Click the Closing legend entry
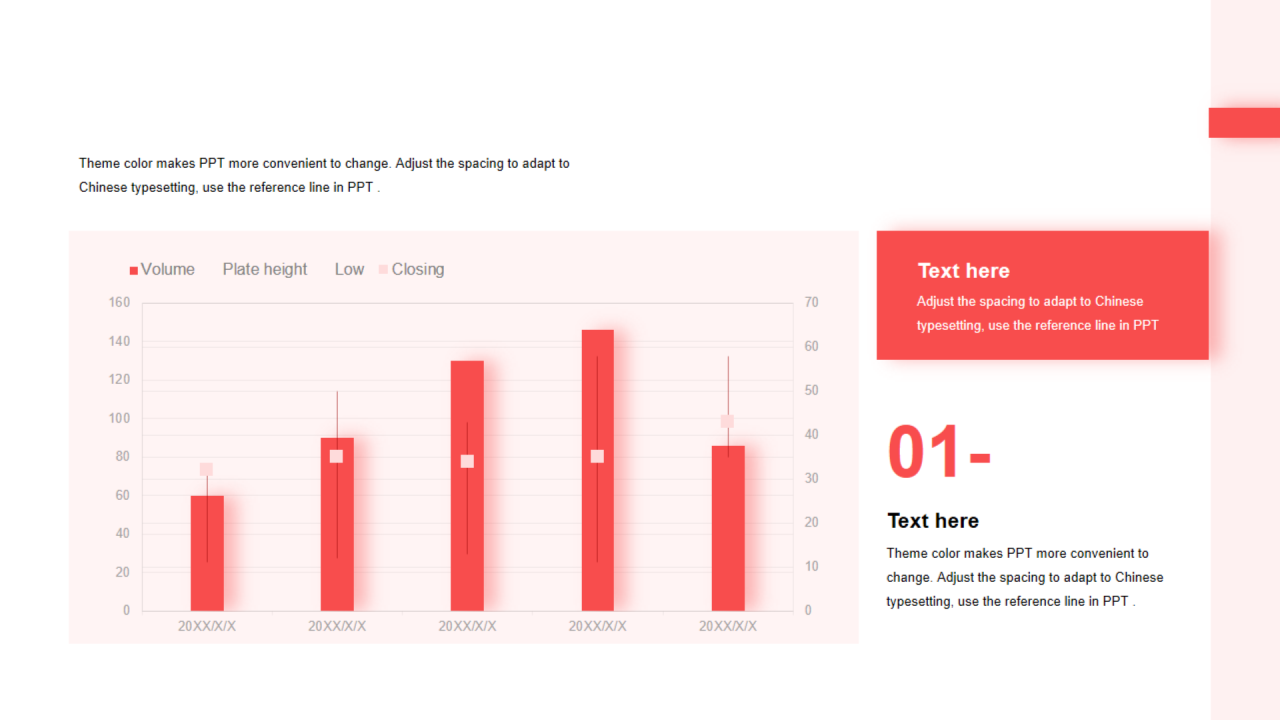The height and width of the screenshot is (720, 1280). 411,269
